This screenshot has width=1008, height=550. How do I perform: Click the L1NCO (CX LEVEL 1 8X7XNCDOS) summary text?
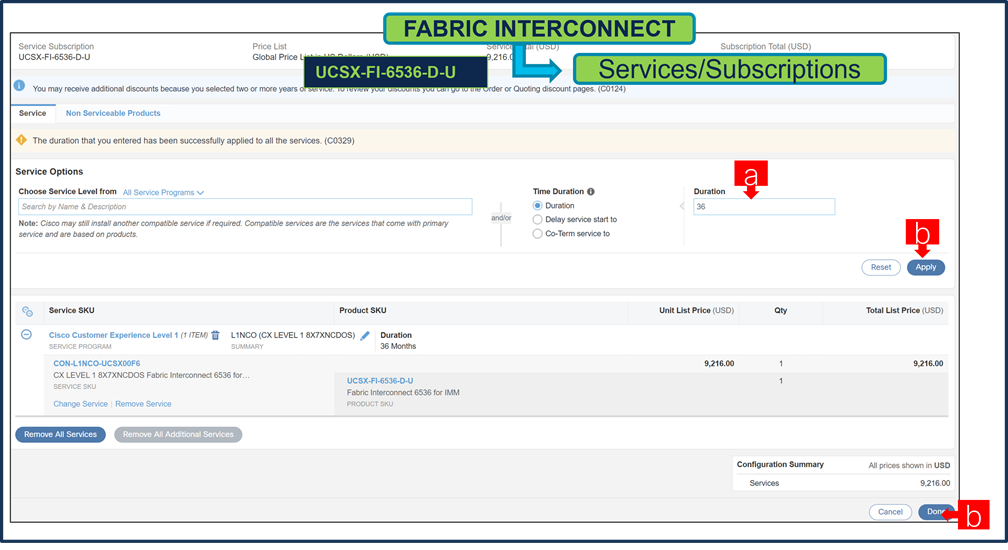point(293,335)
